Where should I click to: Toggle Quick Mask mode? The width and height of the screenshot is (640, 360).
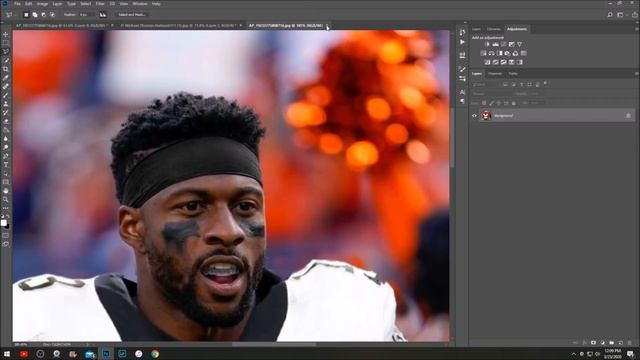[x=6, y=235]
